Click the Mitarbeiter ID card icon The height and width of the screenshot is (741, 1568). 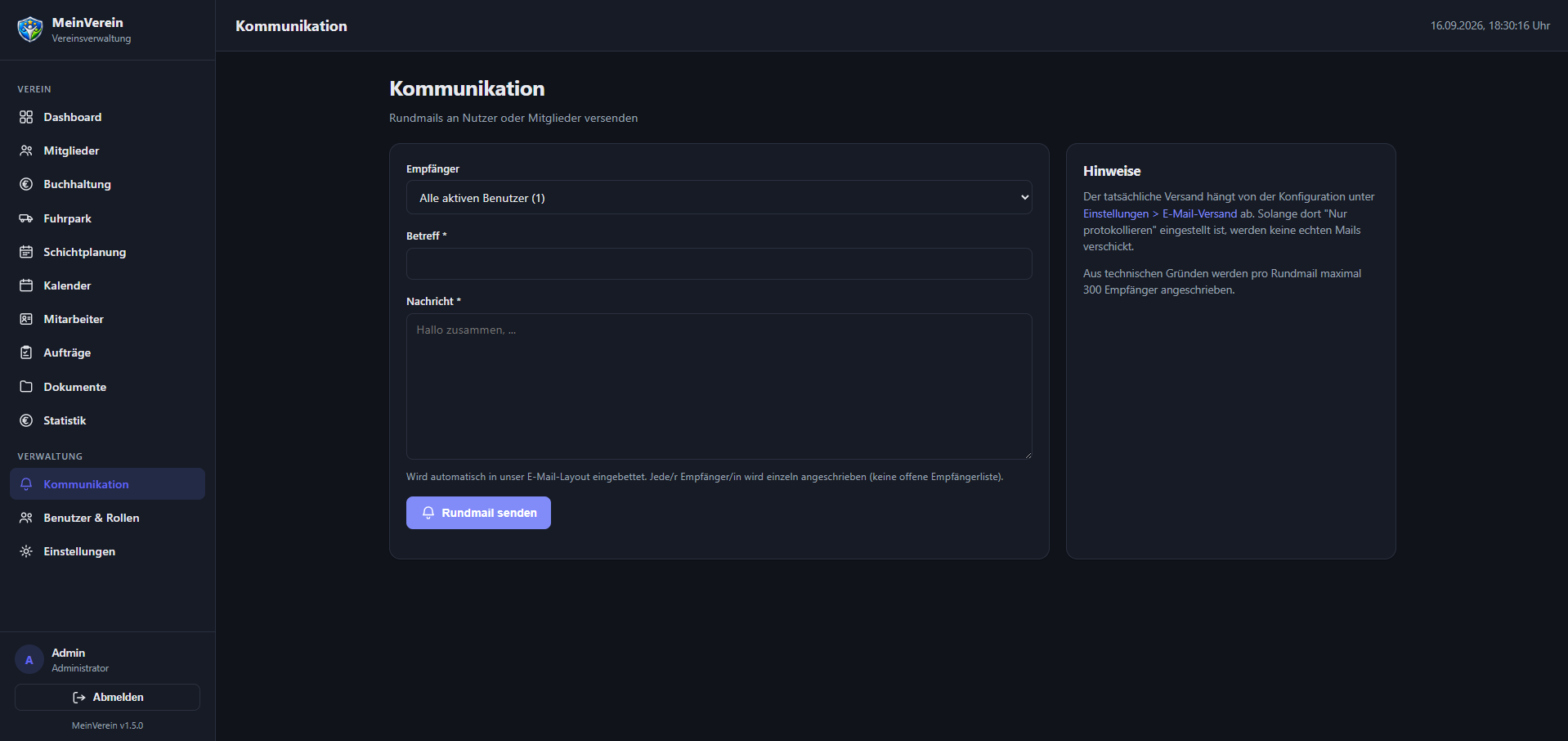pyautogui.click(x=26, y=319)
